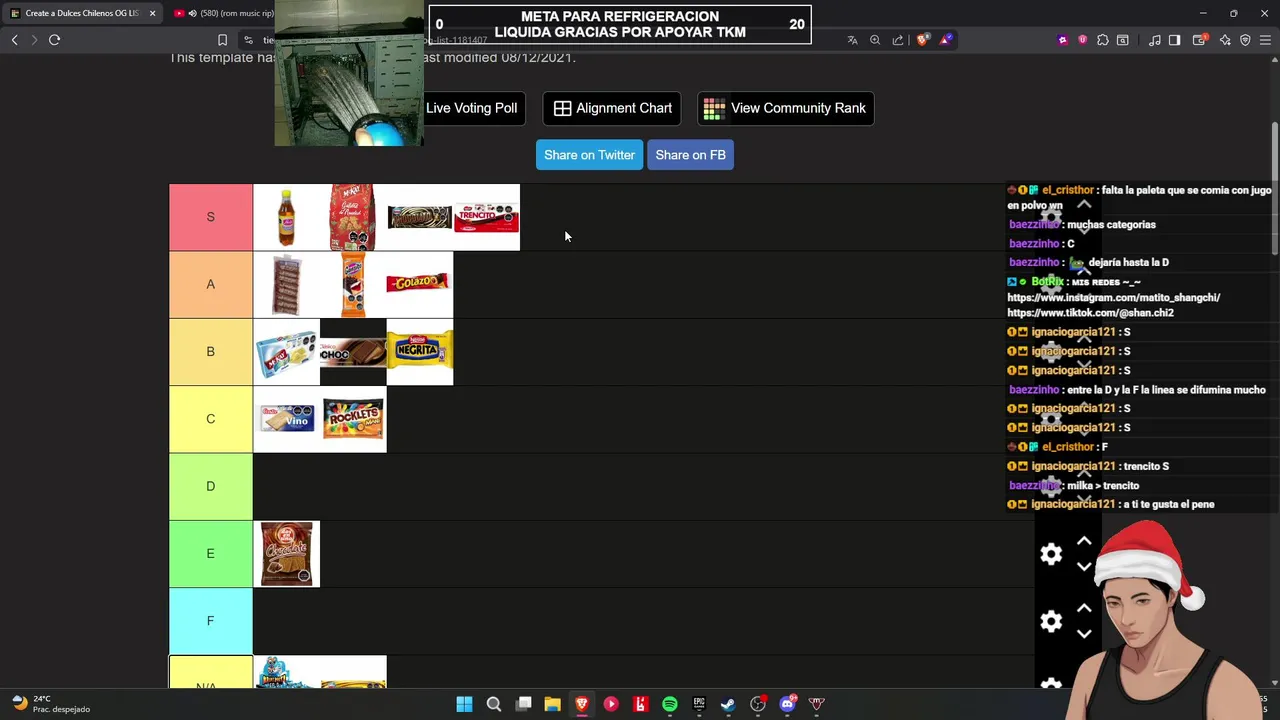The image size is (1280, 720).
Task: Select the Negrita item in B tier
Action: 420,351
